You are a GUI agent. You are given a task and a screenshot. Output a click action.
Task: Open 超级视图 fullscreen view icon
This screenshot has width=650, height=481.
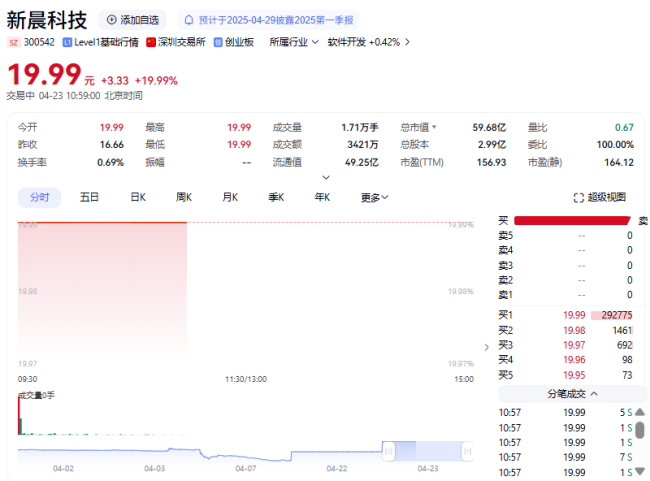pyautogui.click(x=578, y=198)
